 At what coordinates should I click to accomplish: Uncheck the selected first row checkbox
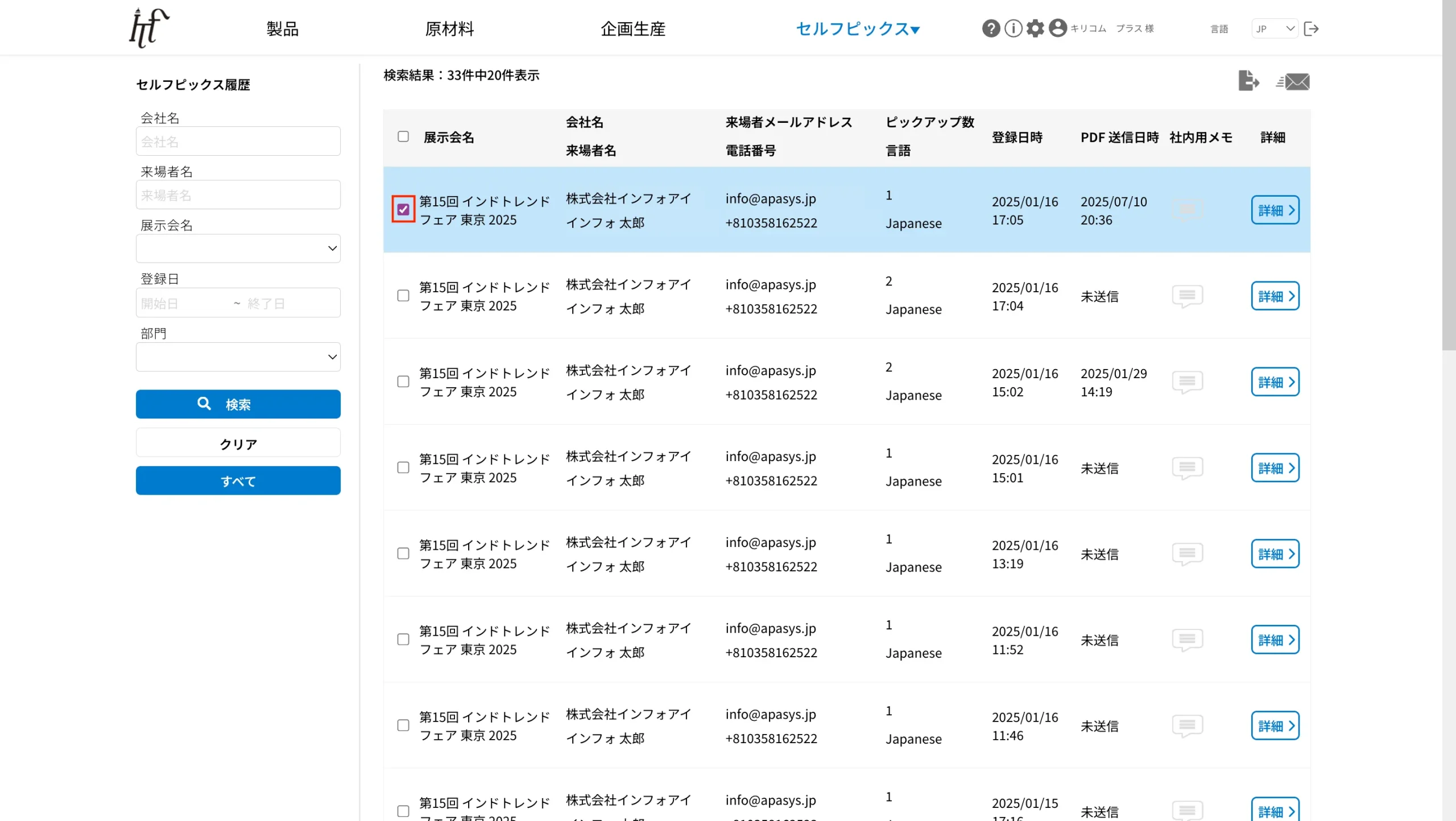click(403, 210)
